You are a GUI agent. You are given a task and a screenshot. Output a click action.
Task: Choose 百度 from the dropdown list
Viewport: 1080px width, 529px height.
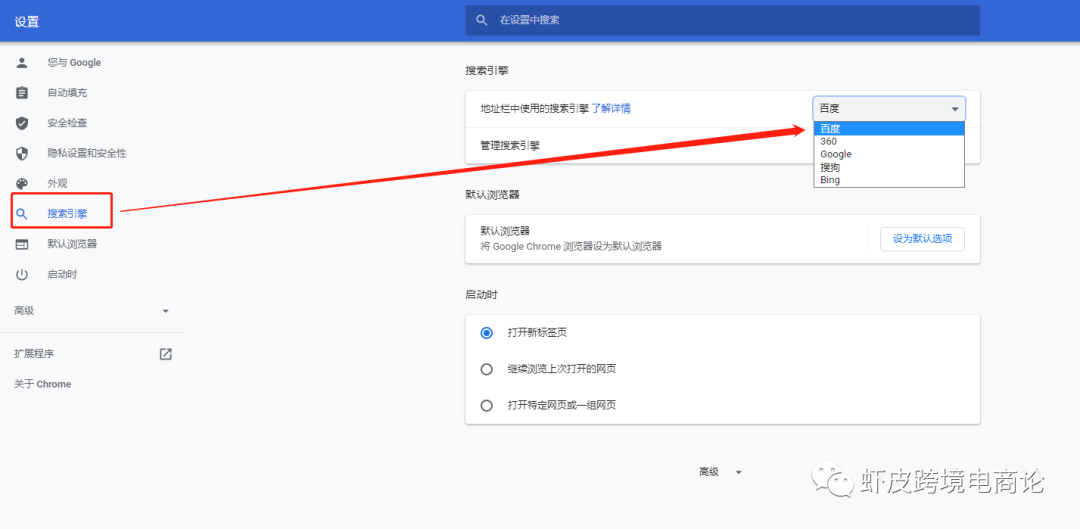889,128
